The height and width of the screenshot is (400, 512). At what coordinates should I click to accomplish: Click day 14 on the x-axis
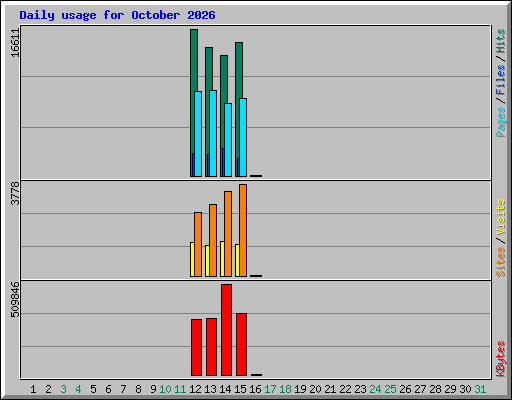click(x=225, y=389)
